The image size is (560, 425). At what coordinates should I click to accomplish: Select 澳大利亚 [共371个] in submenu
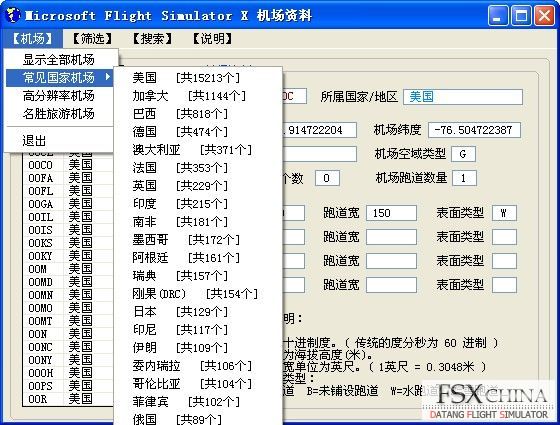198,150
